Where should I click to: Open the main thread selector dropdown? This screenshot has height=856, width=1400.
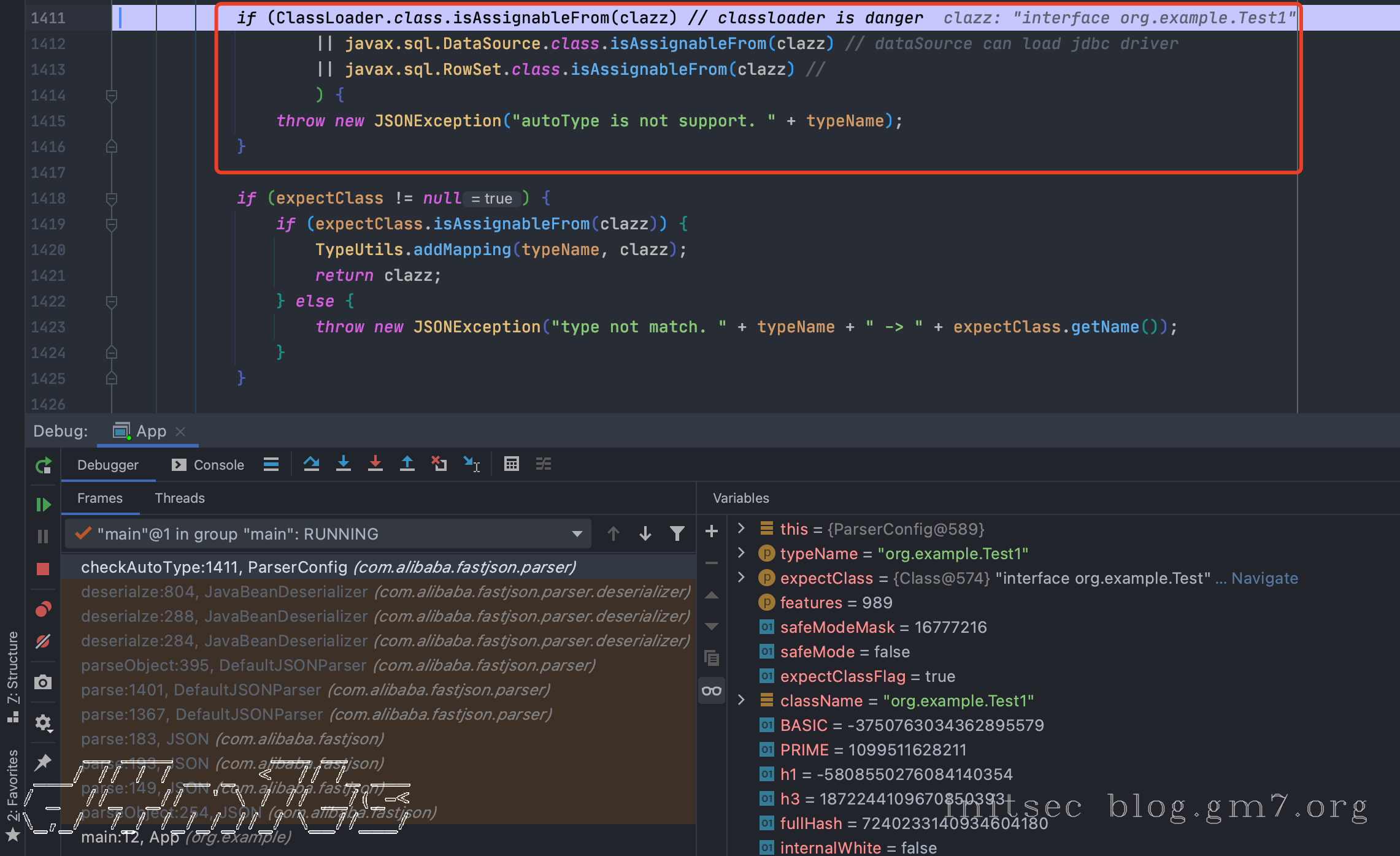click(x=577, y=534)
